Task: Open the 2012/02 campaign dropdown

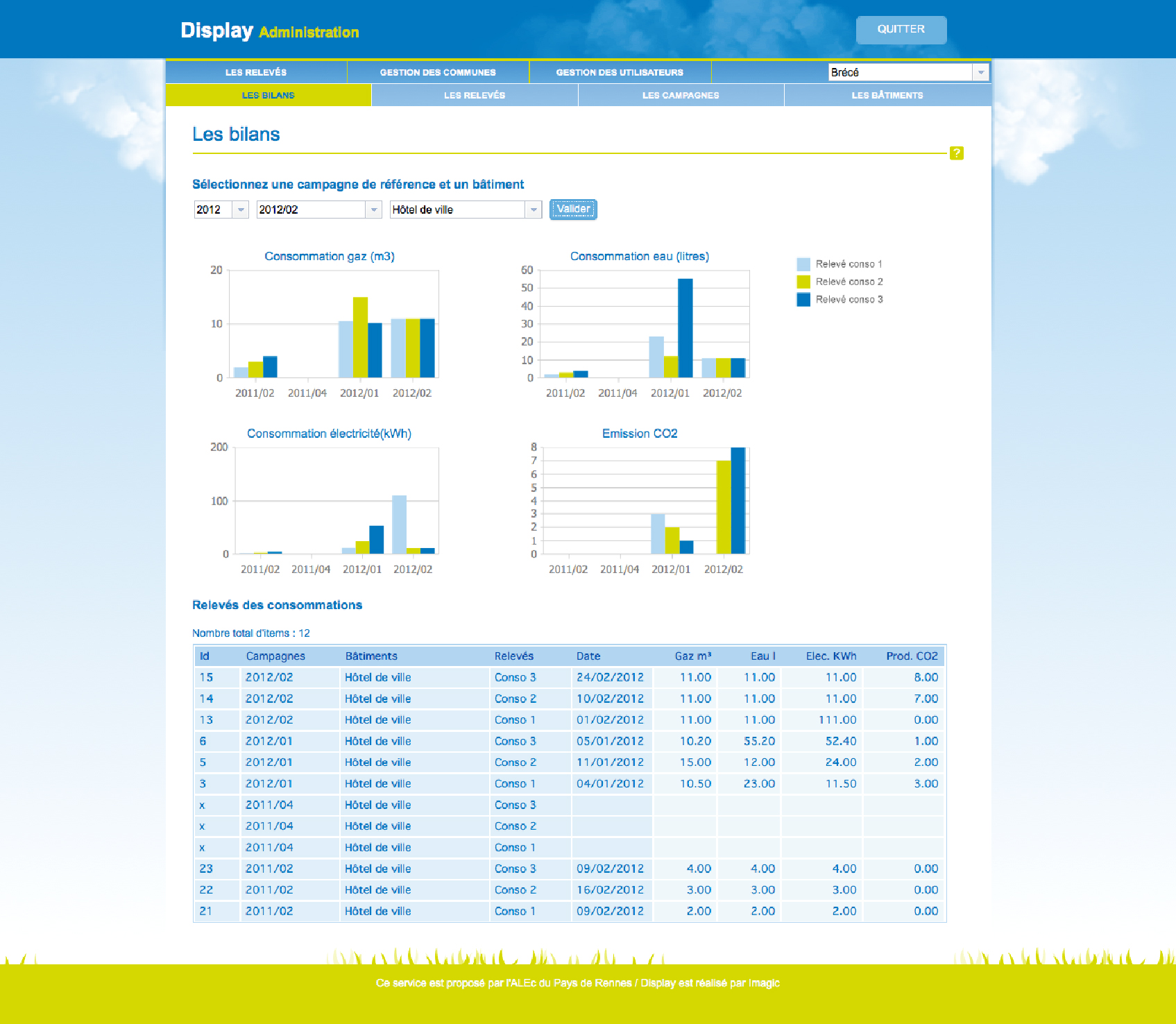Action: 374,210
